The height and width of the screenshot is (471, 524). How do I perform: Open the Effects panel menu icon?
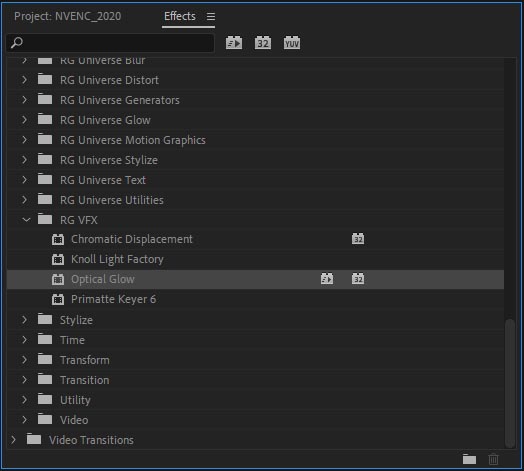[x=211, y=16]
